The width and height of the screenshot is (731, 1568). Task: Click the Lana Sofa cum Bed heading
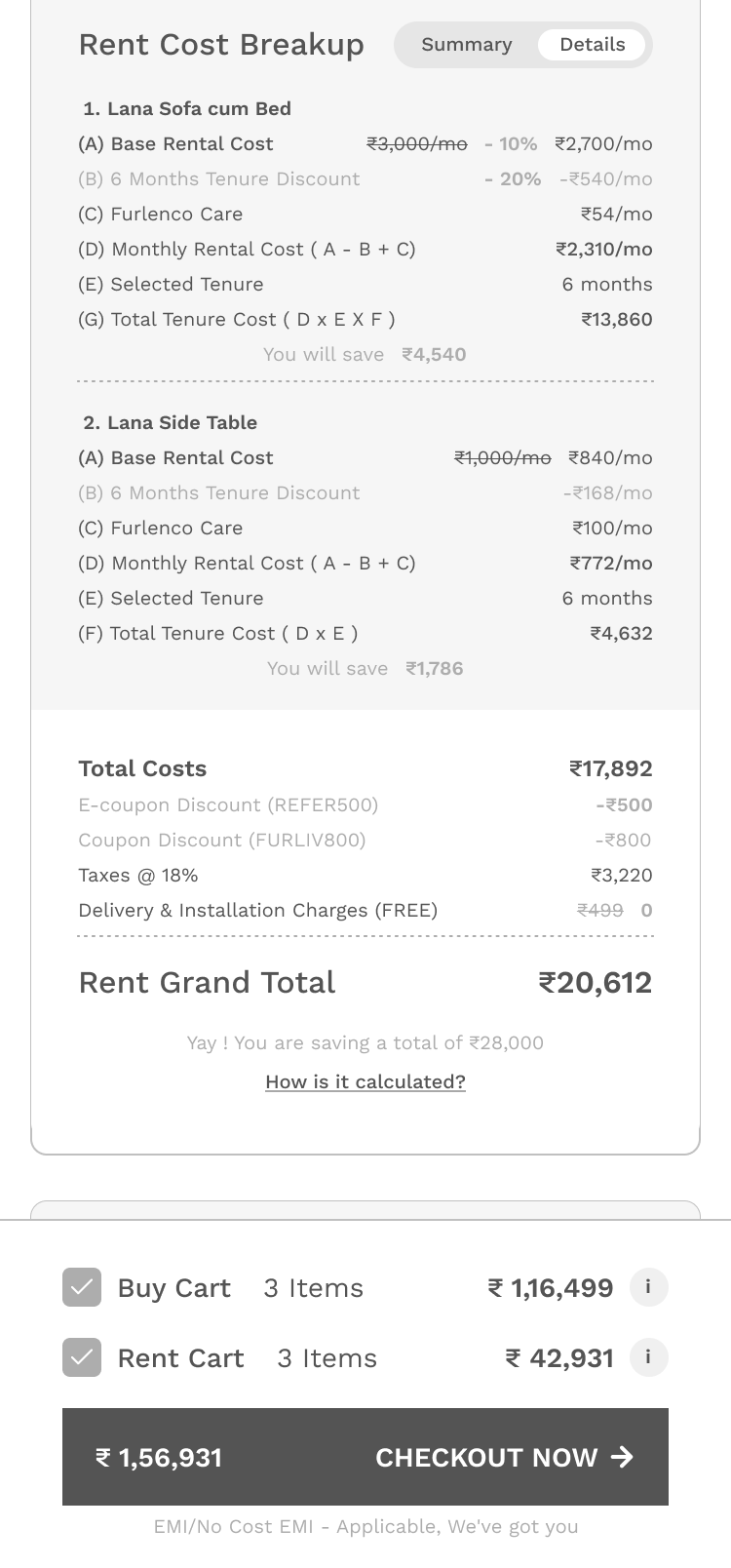187,108
